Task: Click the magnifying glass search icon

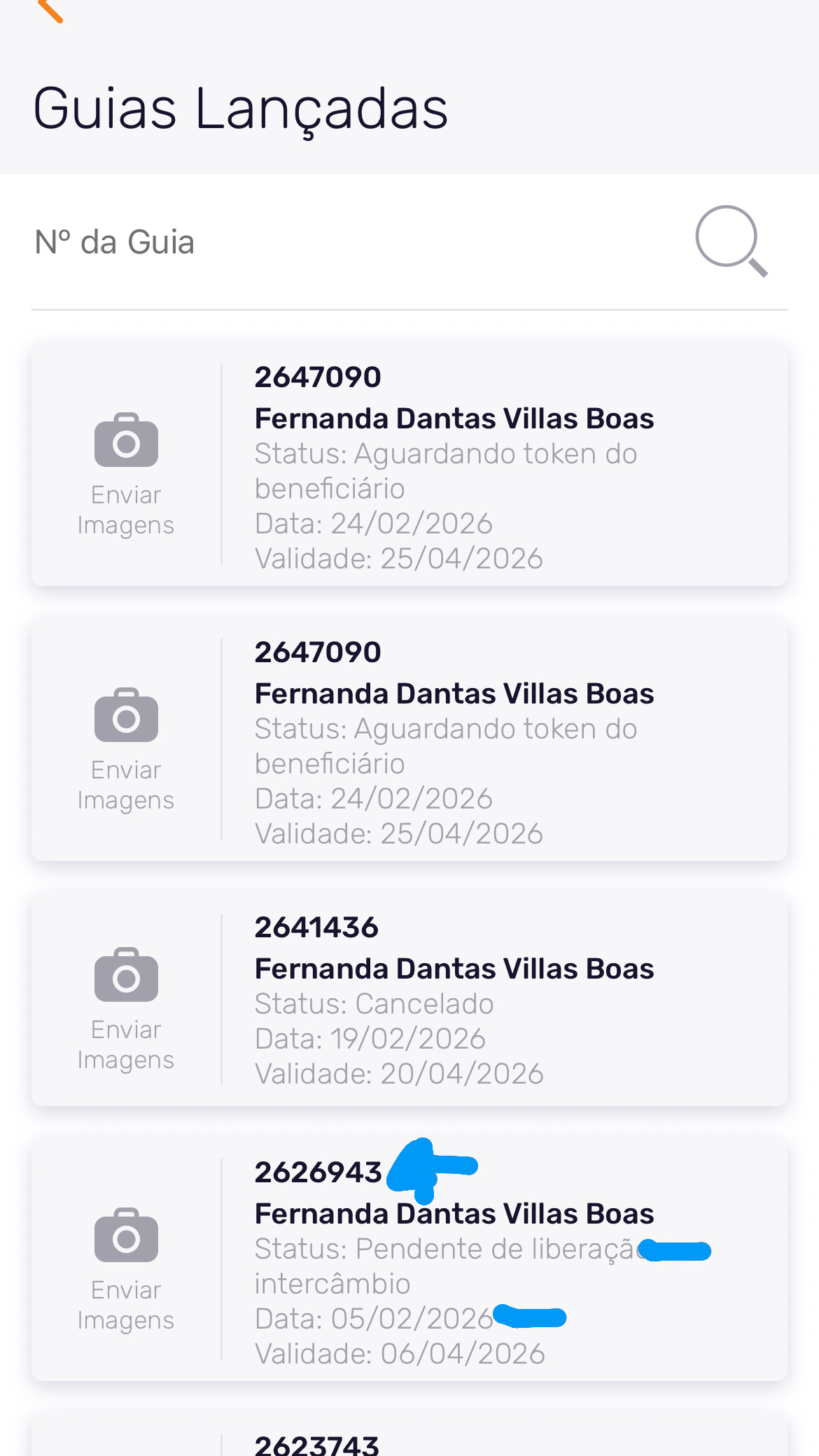Action: pyautogui.click(x=731, y=241)
